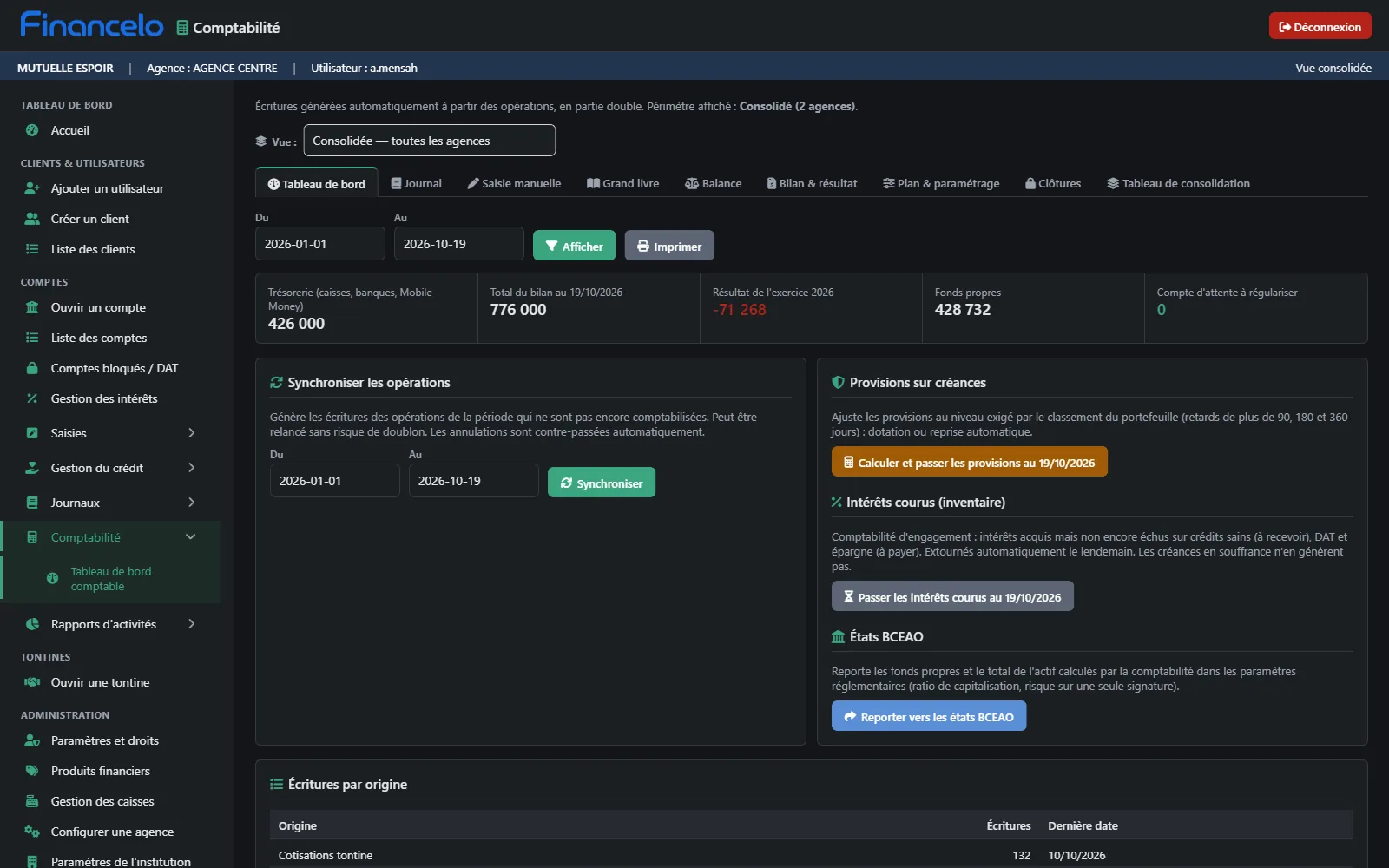Click the Ouvrir une tontine handshake icon

[x=32, y=682]
